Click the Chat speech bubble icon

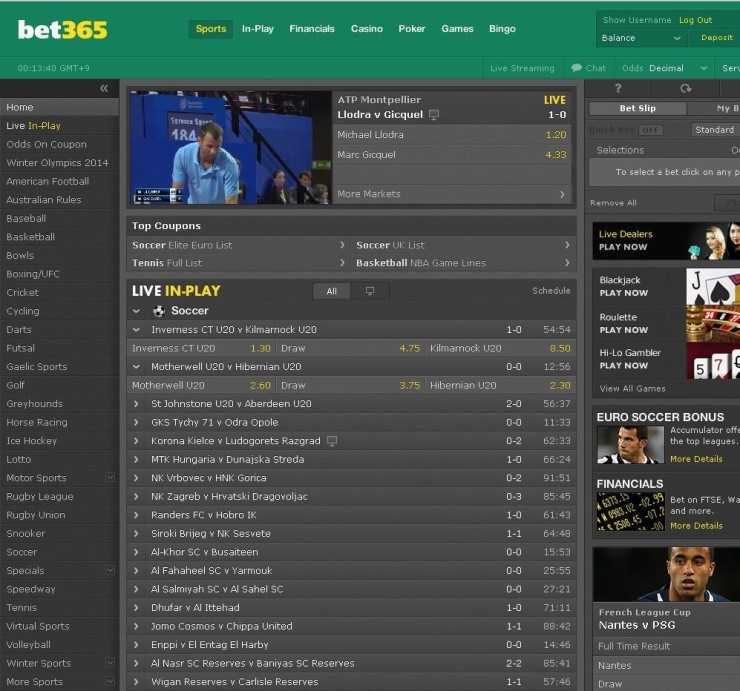(x=576, y=68)
